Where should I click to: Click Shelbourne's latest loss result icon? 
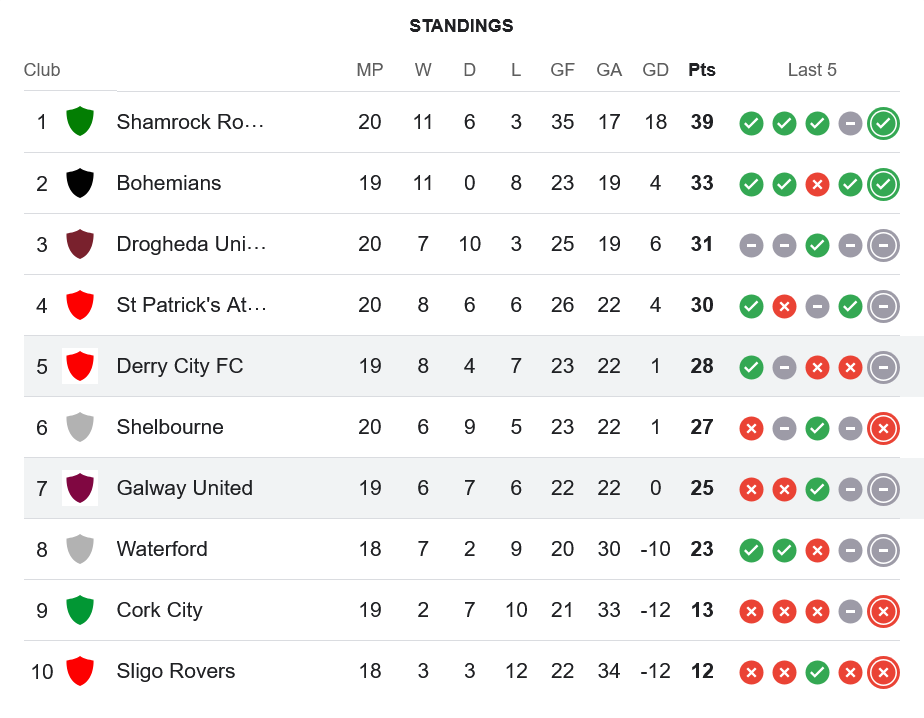882,428
